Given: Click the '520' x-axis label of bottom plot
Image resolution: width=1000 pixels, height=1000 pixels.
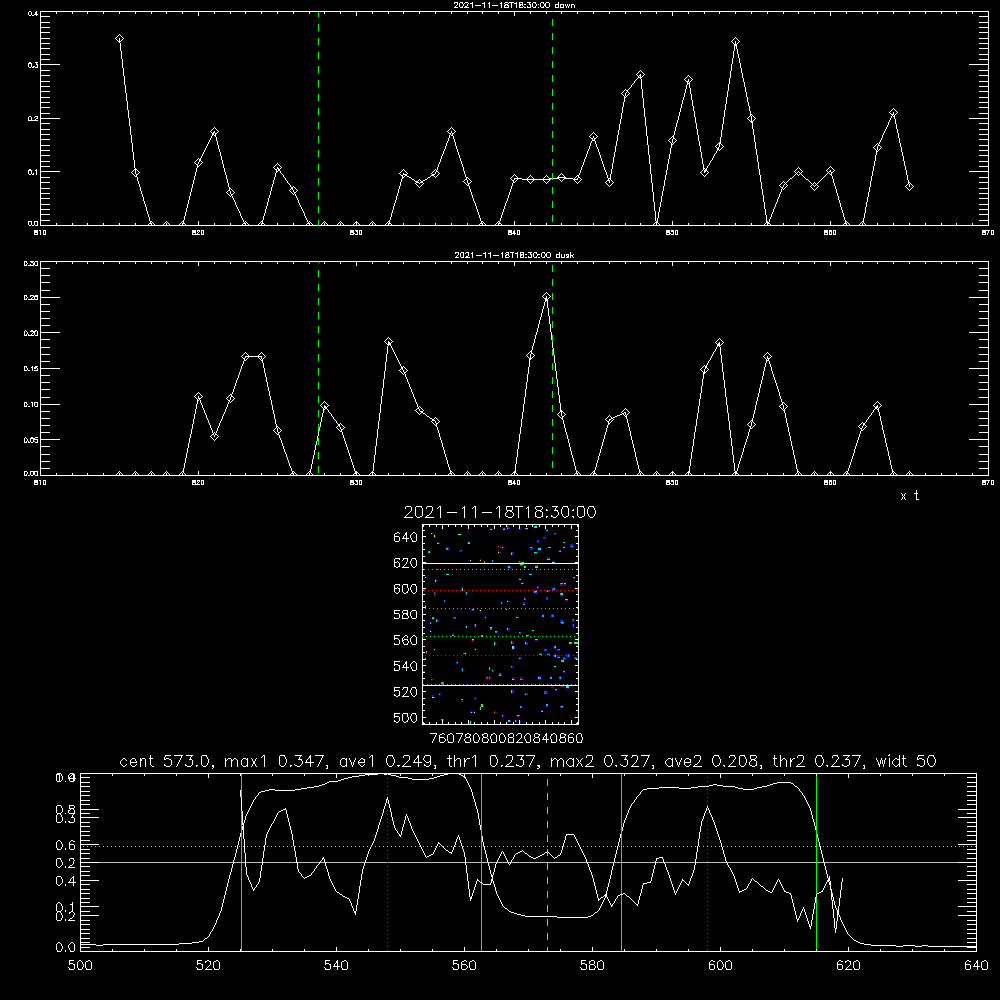Looking at the screenshot, I should [208, 966].
